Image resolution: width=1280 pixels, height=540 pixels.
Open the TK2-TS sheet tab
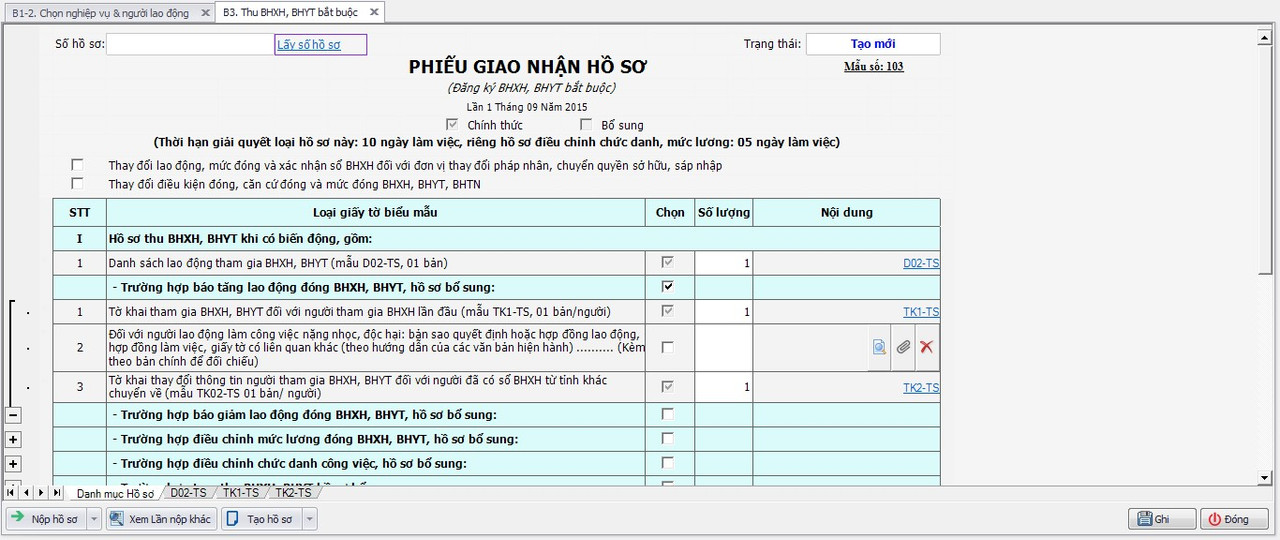click(292, 492)
